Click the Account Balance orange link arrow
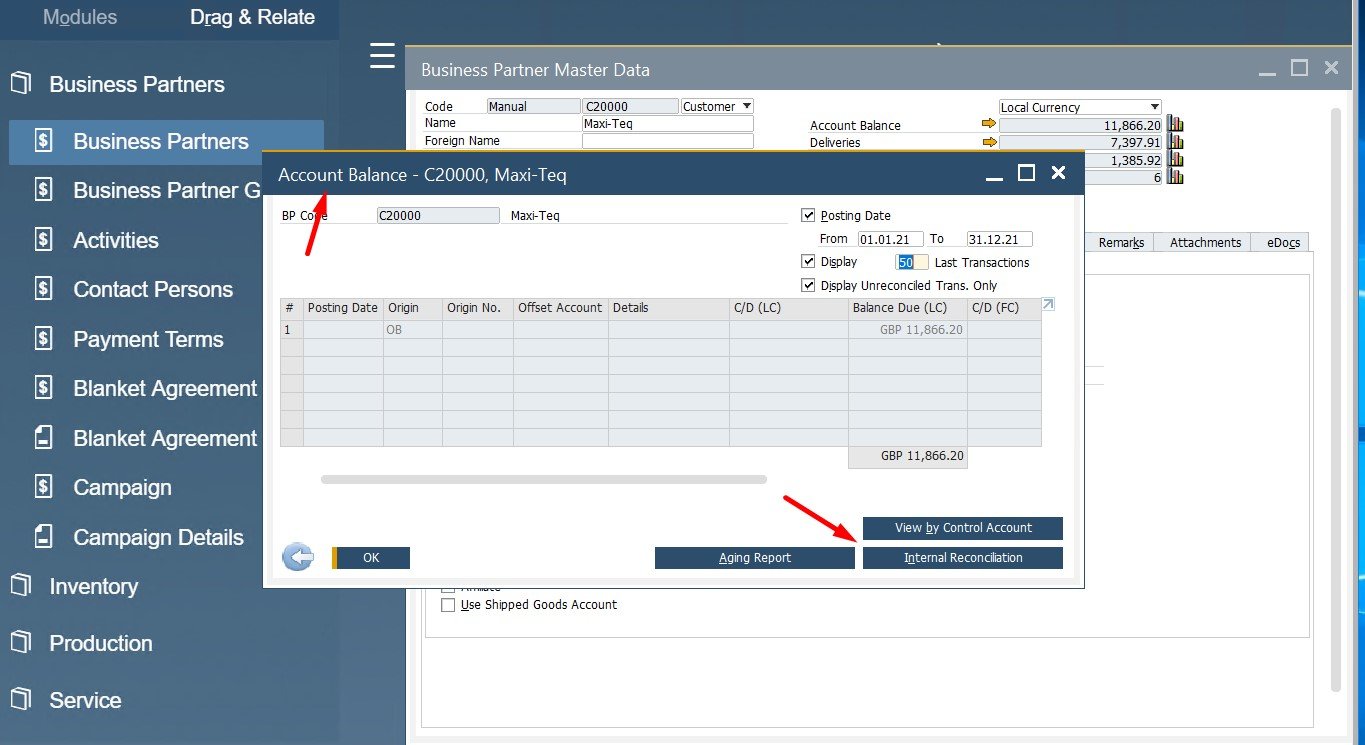 coord(989,124)
